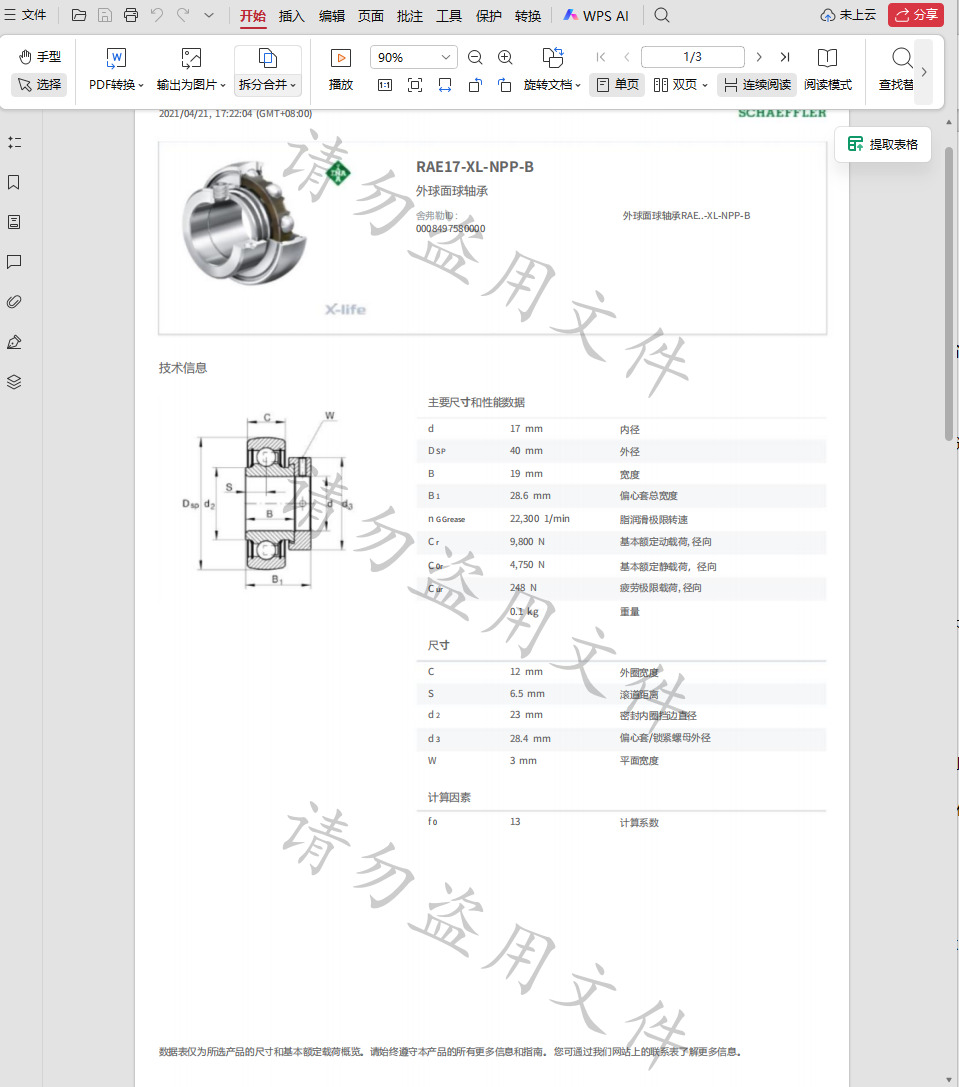Open the attachments paperclip panel
The height and width of the screenshot is (1087, 959).
[x=14, y=302]
